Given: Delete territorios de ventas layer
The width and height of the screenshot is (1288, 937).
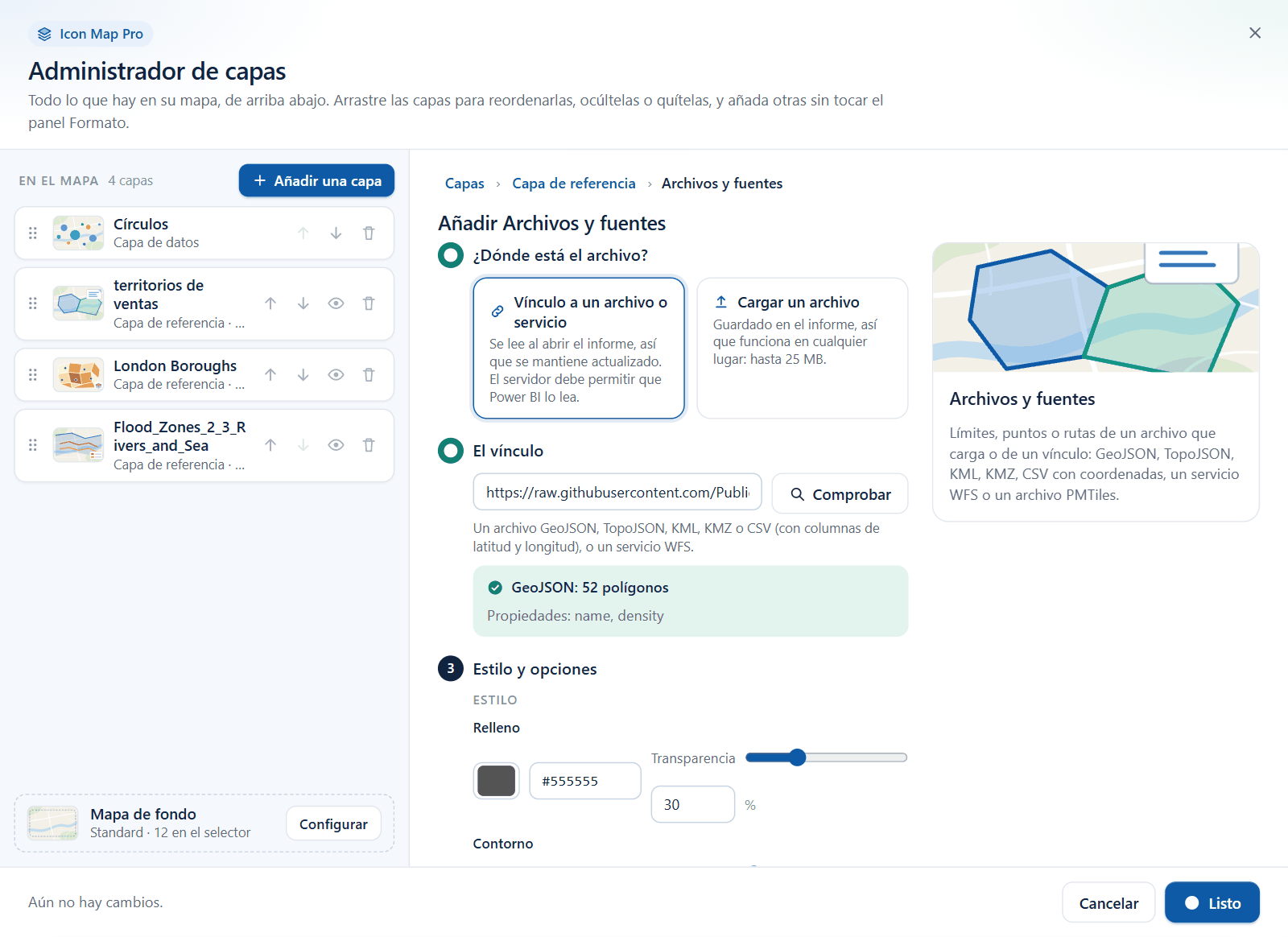Looking at the screenshot, I should click(x=369, y=303).
